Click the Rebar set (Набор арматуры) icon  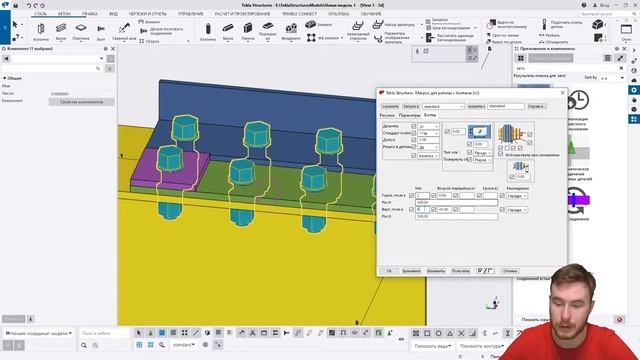pyautogui.click(x=378, y=24)
